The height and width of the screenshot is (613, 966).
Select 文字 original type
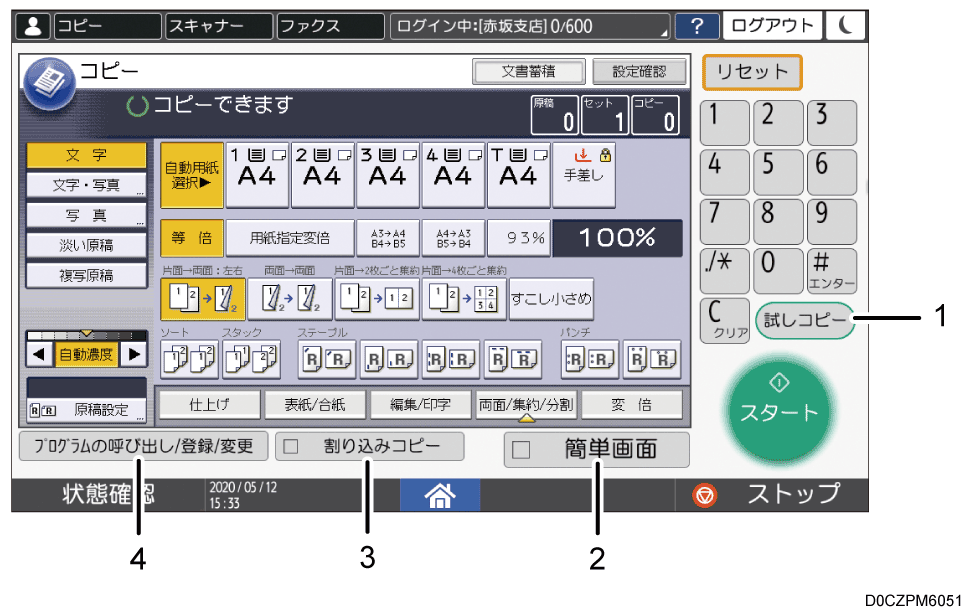tap(86, 155)
